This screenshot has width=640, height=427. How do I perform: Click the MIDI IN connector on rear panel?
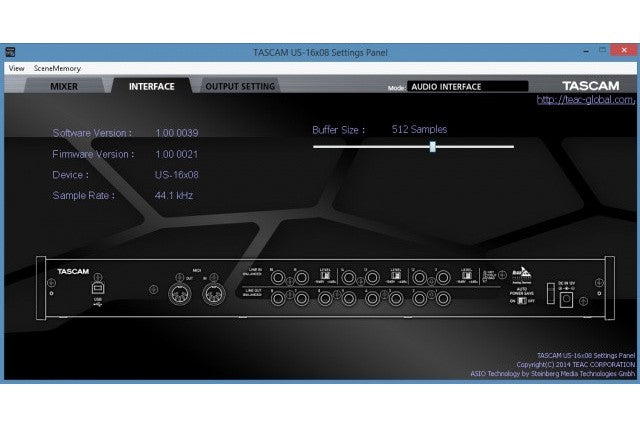214,294
